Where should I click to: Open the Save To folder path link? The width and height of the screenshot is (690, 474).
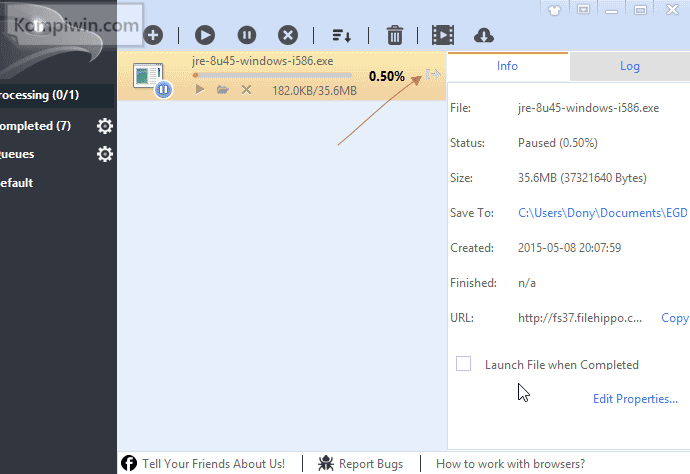pyautogui.click(x=602, y=213)
